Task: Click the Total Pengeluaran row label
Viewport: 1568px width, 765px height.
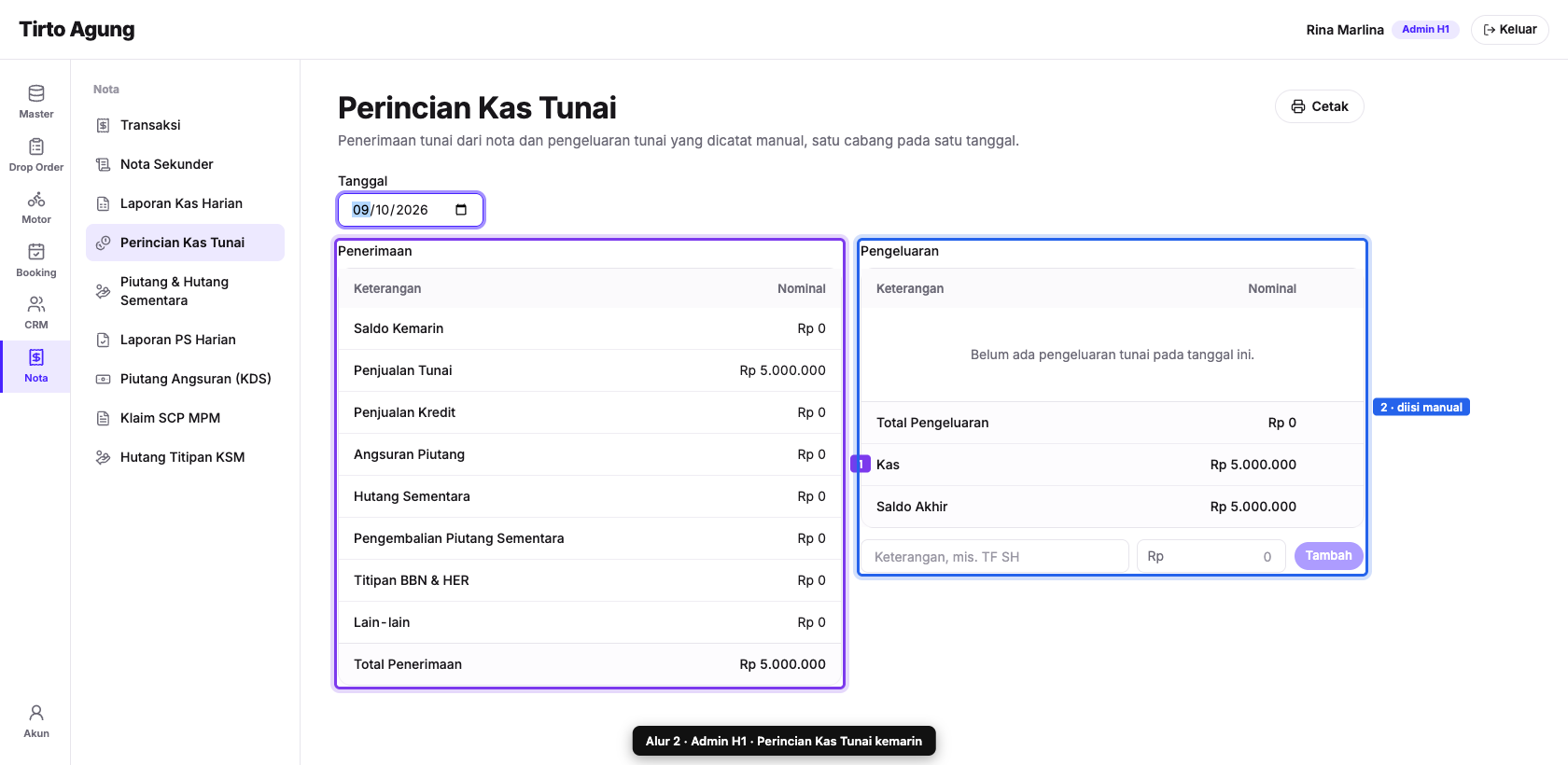Action: point(932,423)
